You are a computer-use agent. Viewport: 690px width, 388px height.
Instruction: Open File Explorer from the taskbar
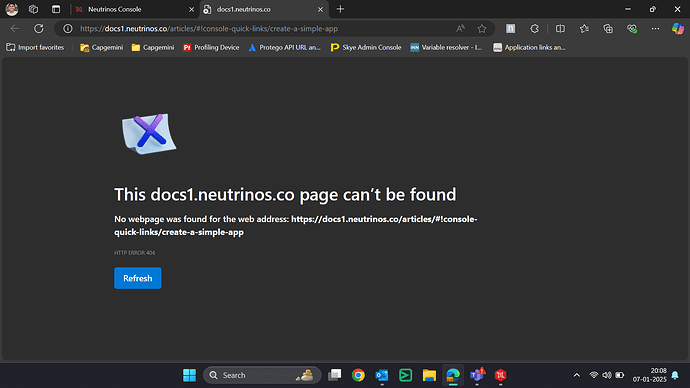point(429,375)
